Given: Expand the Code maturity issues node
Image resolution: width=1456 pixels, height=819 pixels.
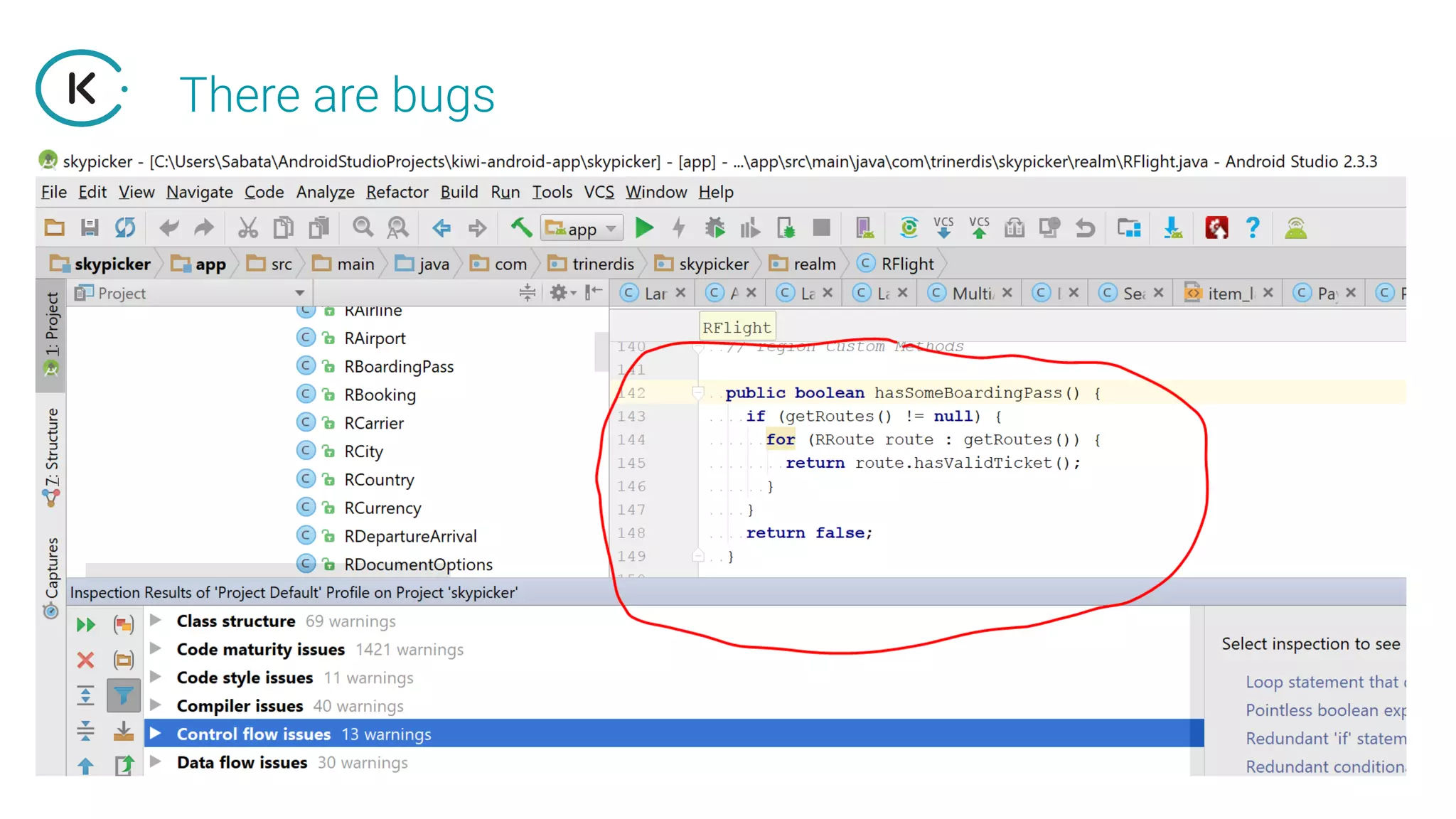Looking at the screenshot, I should 156,648.
